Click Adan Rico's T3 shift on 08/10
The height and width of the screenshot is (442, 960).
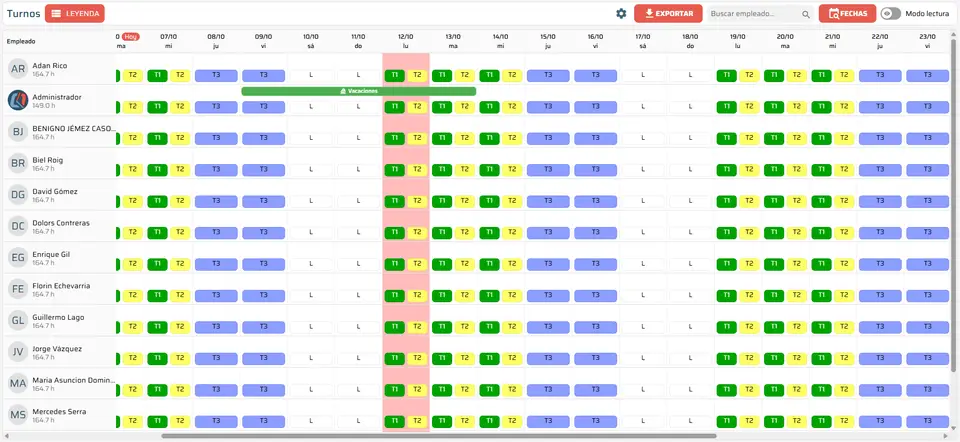pos(216,75)
